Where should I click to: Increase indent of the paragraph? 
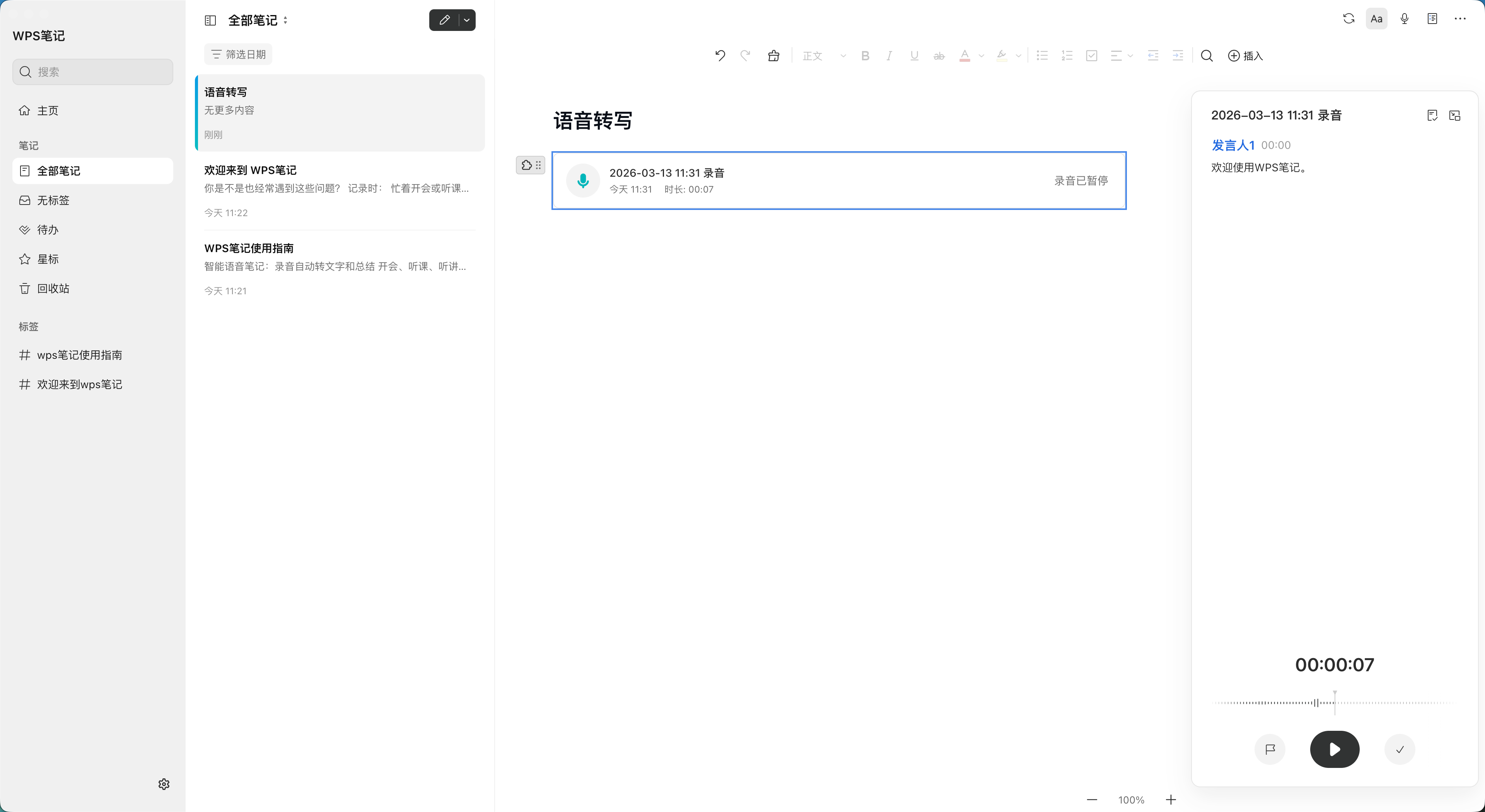click(x=1178, y=55)
